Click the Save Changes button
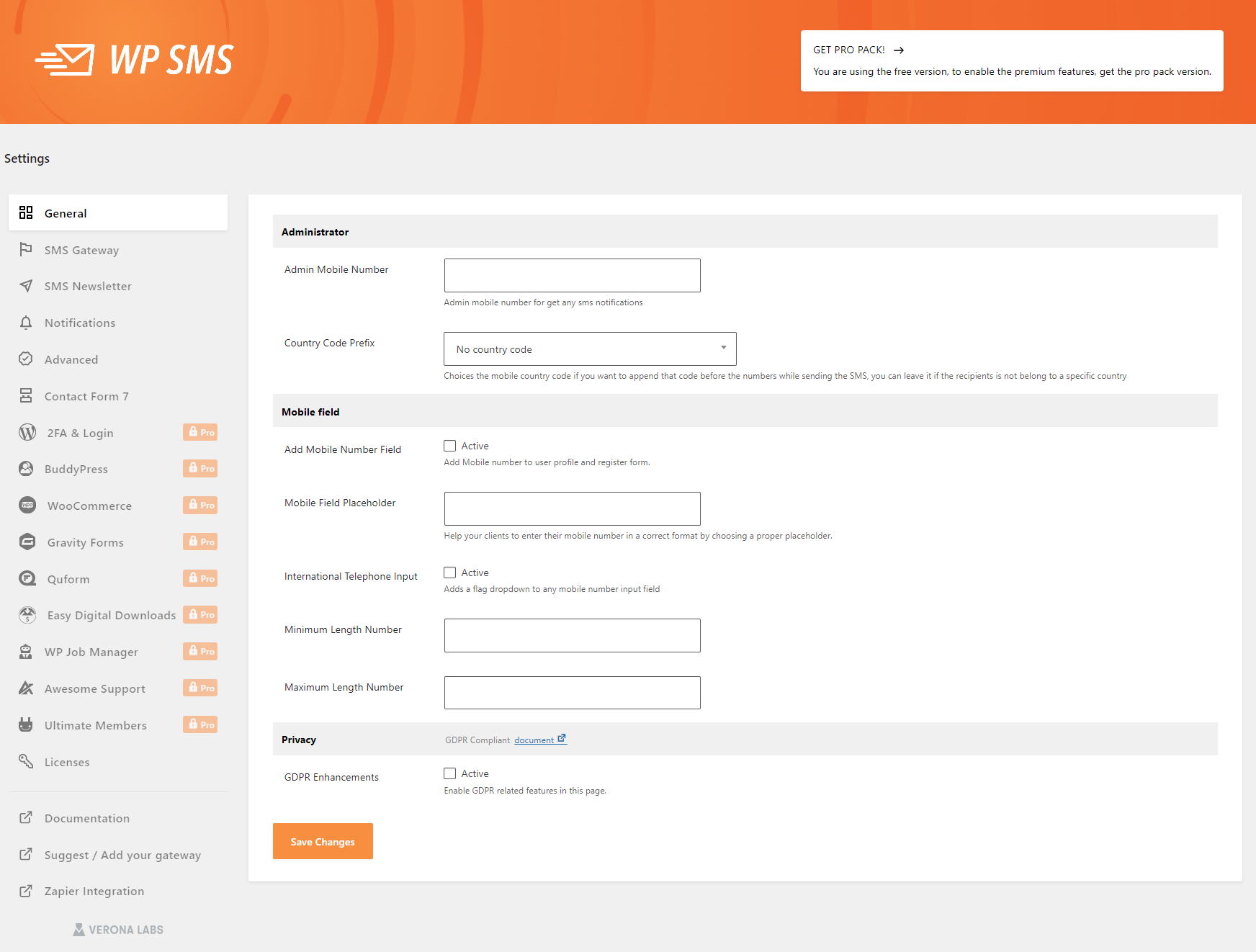 coord(323,841)
